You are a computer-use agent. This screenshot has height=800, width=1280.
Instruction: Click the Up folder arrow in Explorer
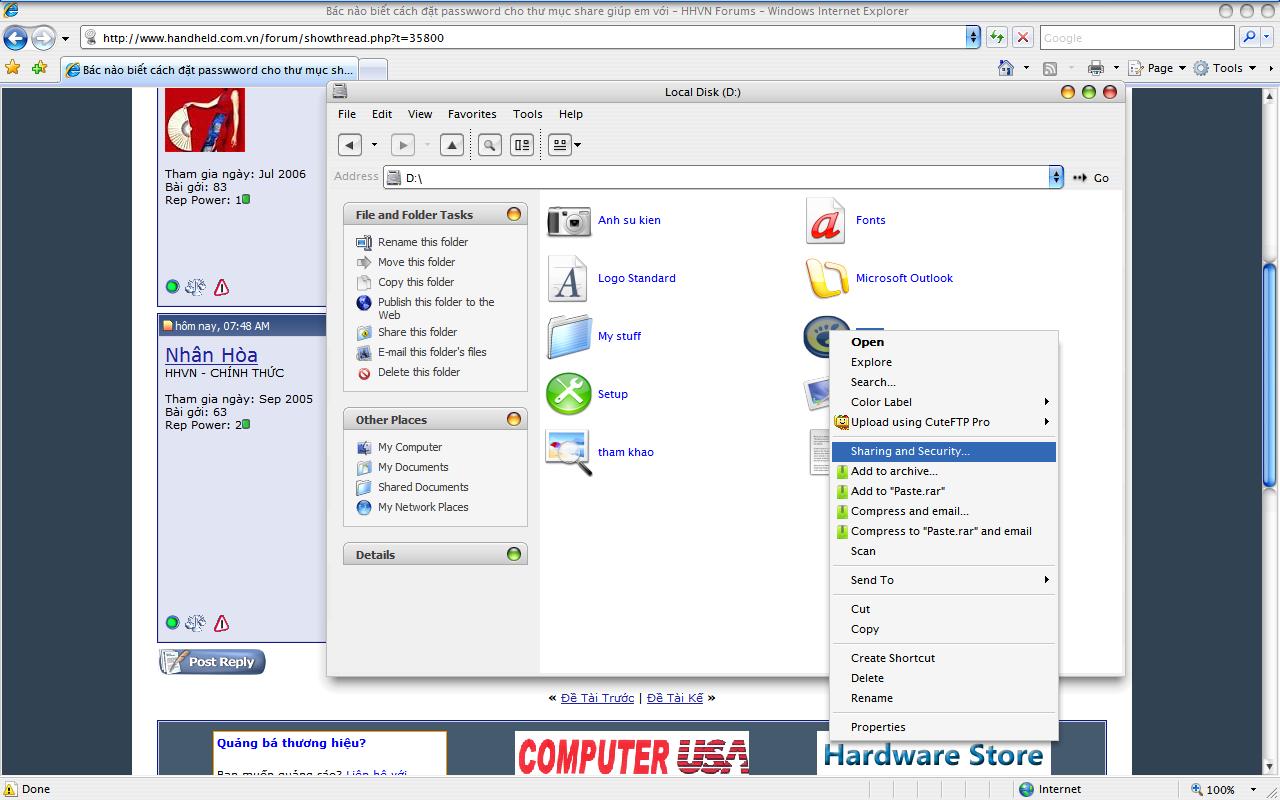(452, 145)
